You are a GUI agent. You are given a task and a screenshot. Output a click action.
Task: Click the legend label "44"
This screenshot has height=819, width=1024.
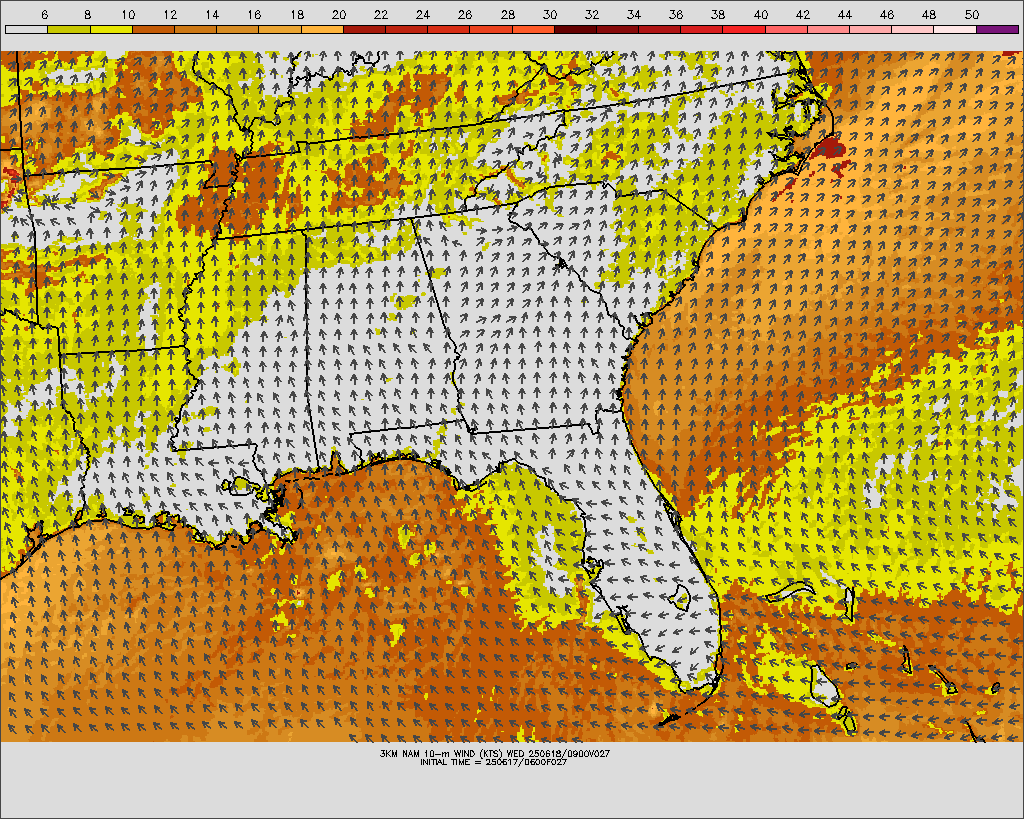pos(845,14)
